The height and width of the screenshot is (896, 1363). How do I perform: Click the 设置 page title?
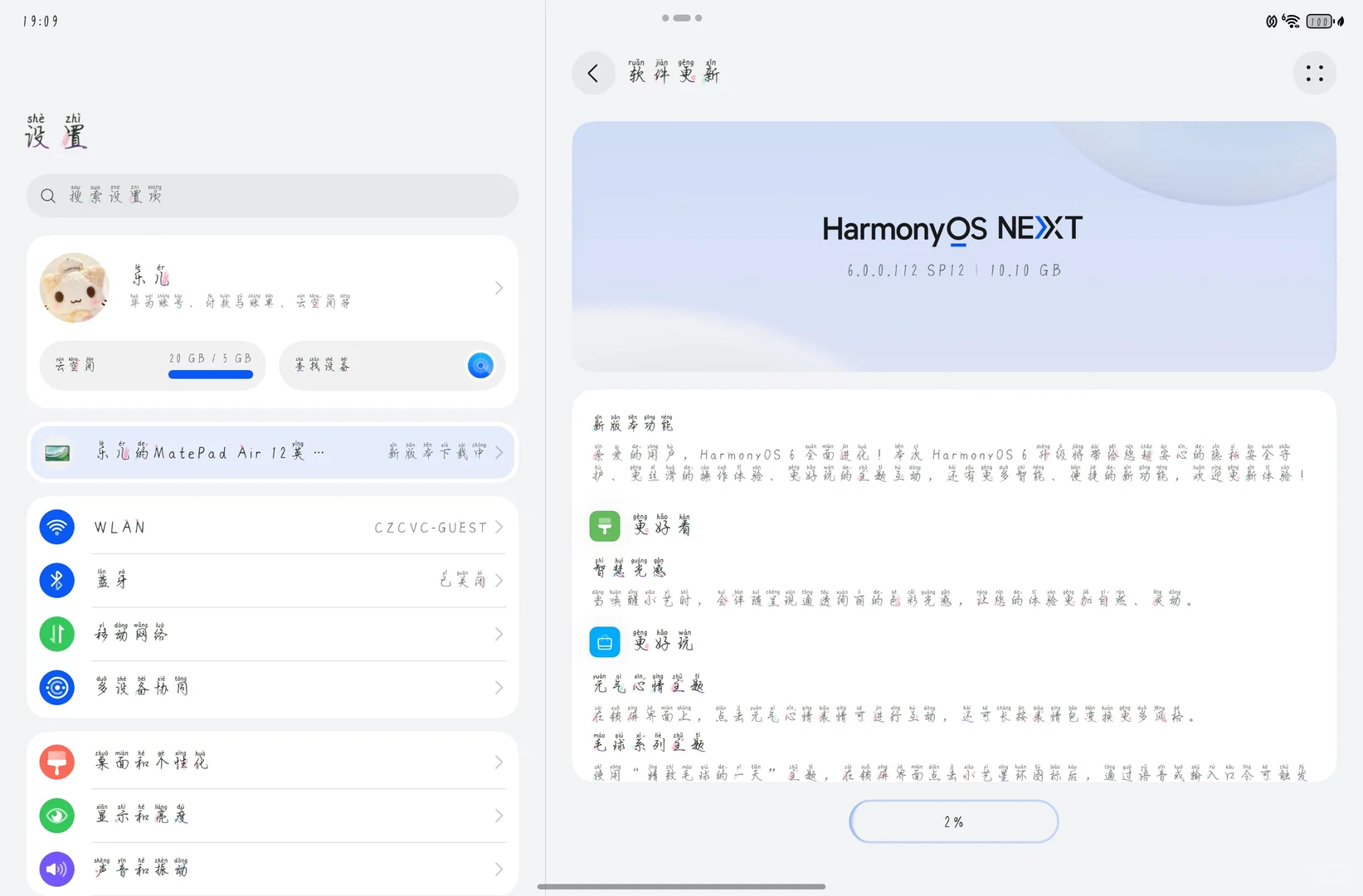pyautogui.click(x=56, y=132)
